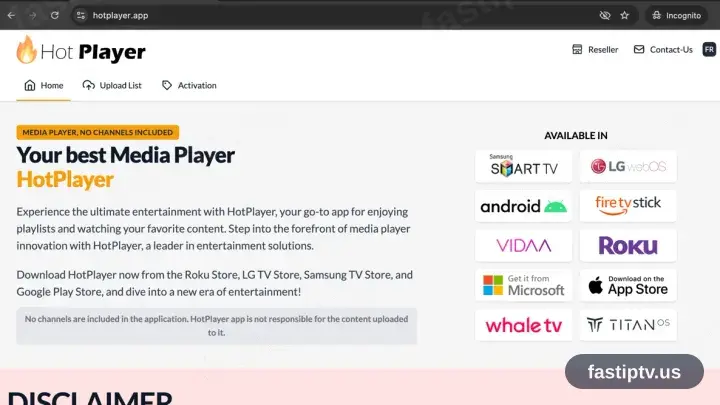
Task: Open site information icon in address bar
Action: tap(81, 15)
